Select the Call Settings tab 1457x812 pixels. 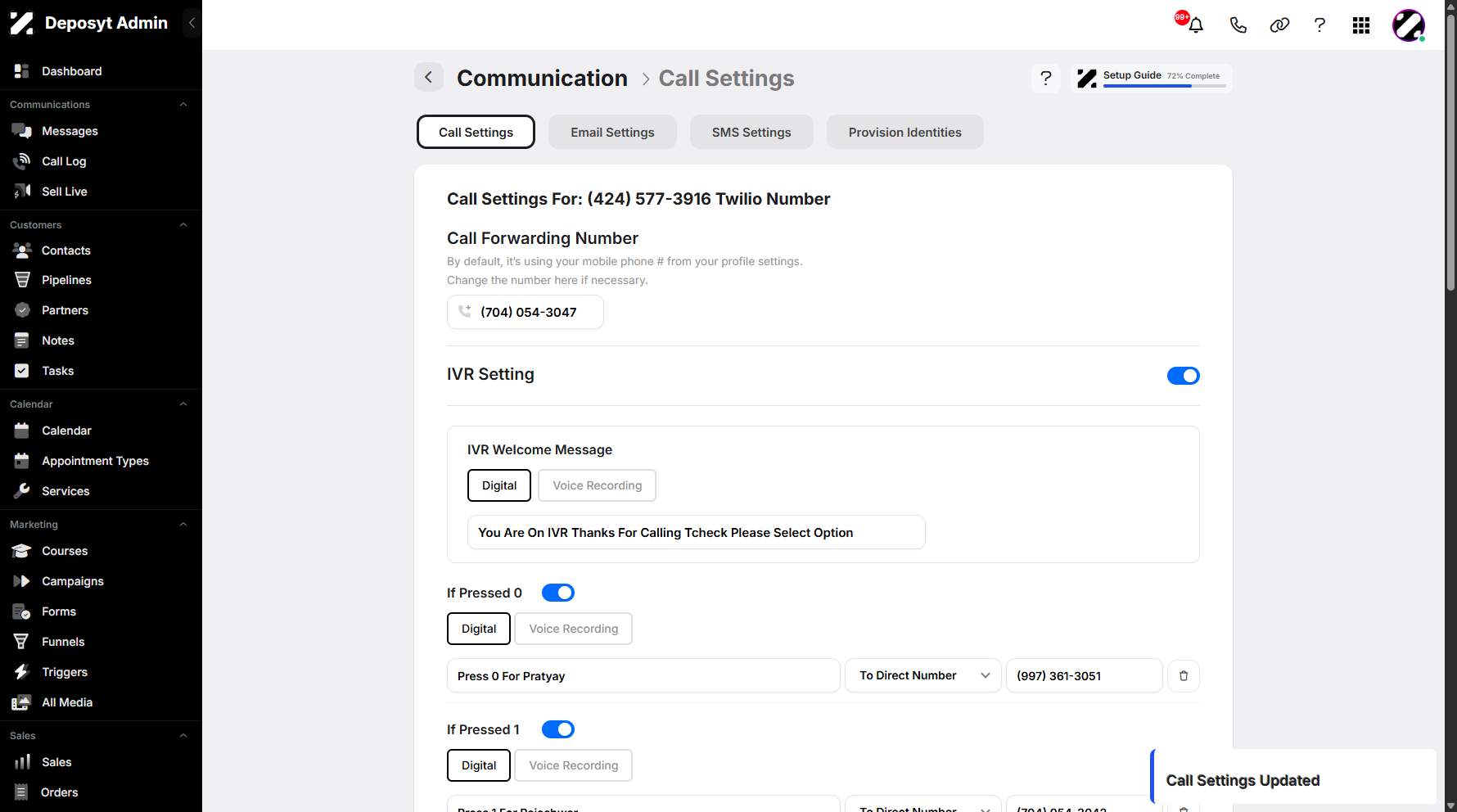[476, 132]
